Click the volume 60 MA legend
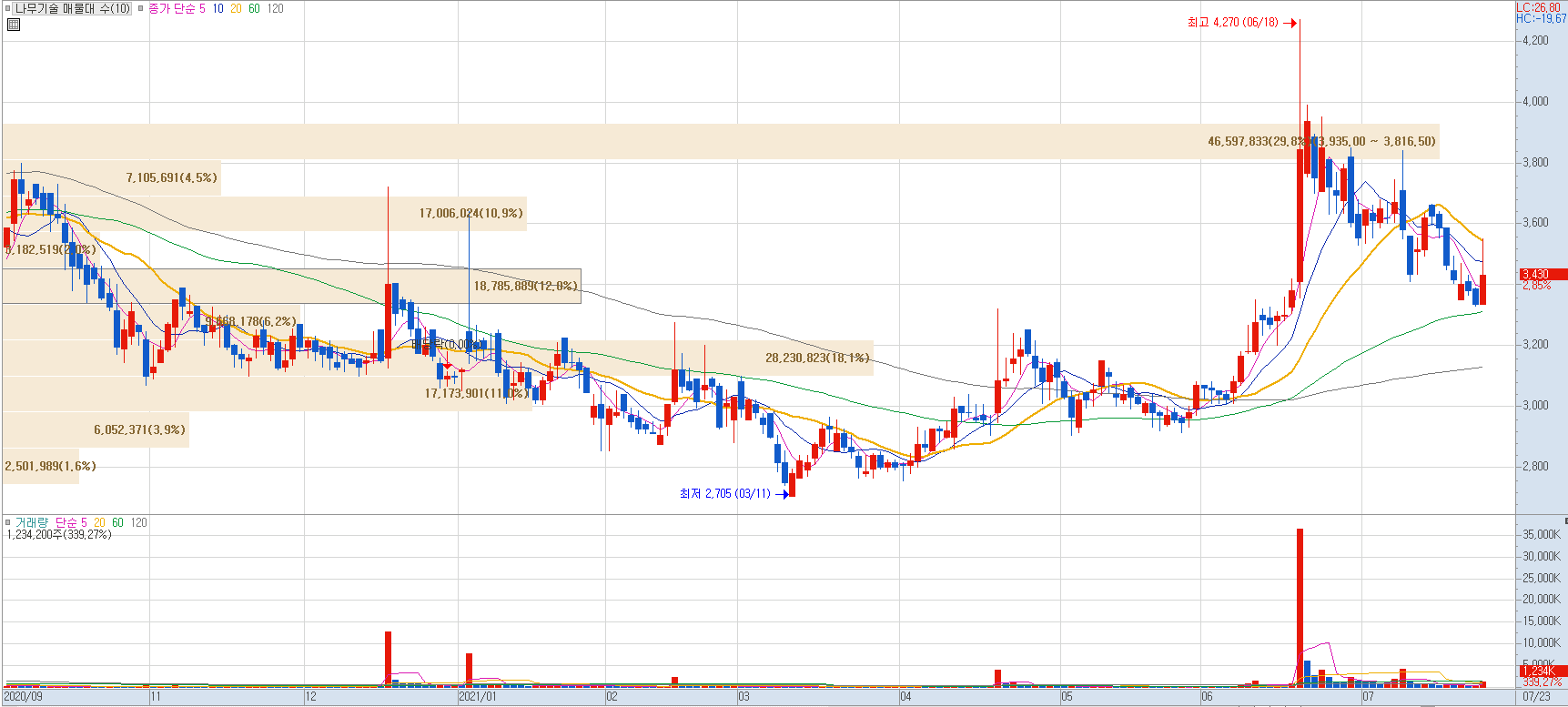 click(117, 522)
